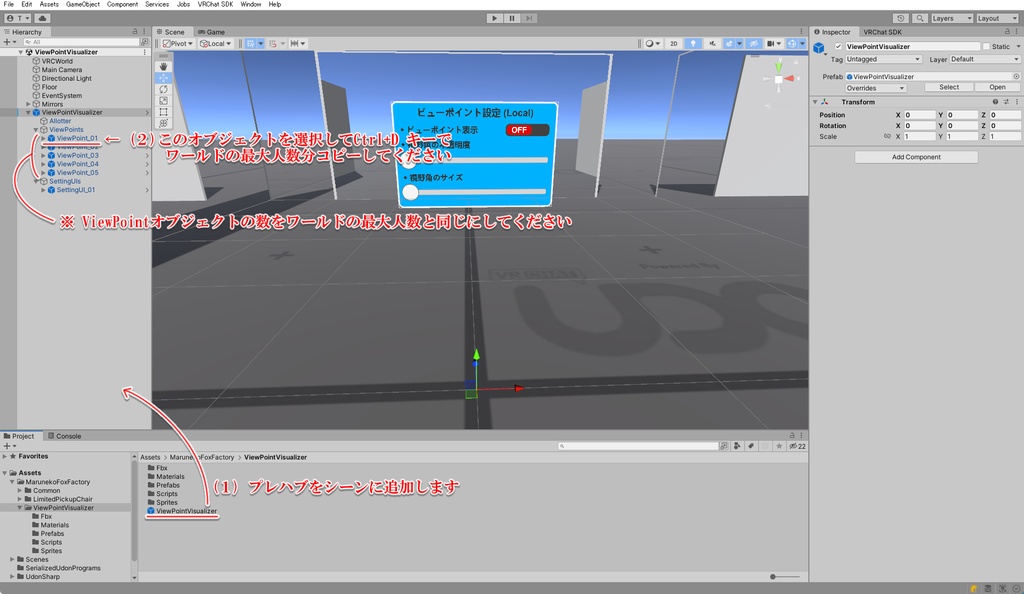Open the Overrides dropdown
This screenshot has width=1024, height=594.
point(875,88)
